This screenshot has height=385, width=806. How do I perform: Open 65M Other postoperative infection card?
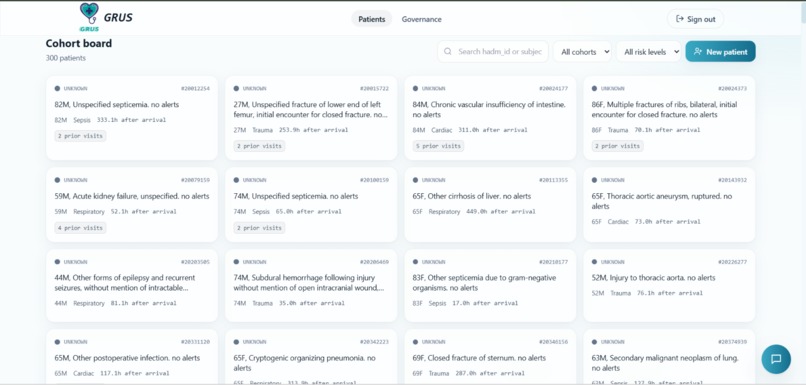coord(132,357)
